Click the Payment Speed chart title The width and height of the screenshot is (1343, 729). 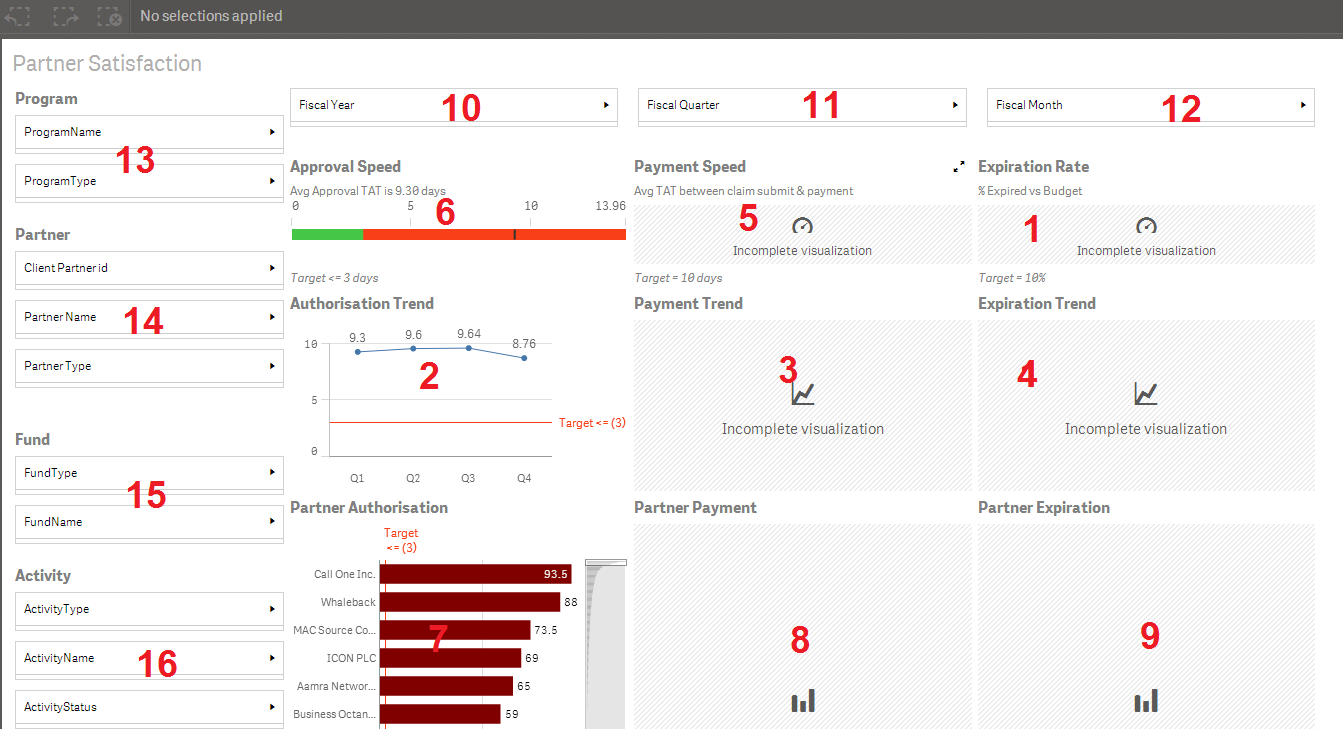(690, 167)
